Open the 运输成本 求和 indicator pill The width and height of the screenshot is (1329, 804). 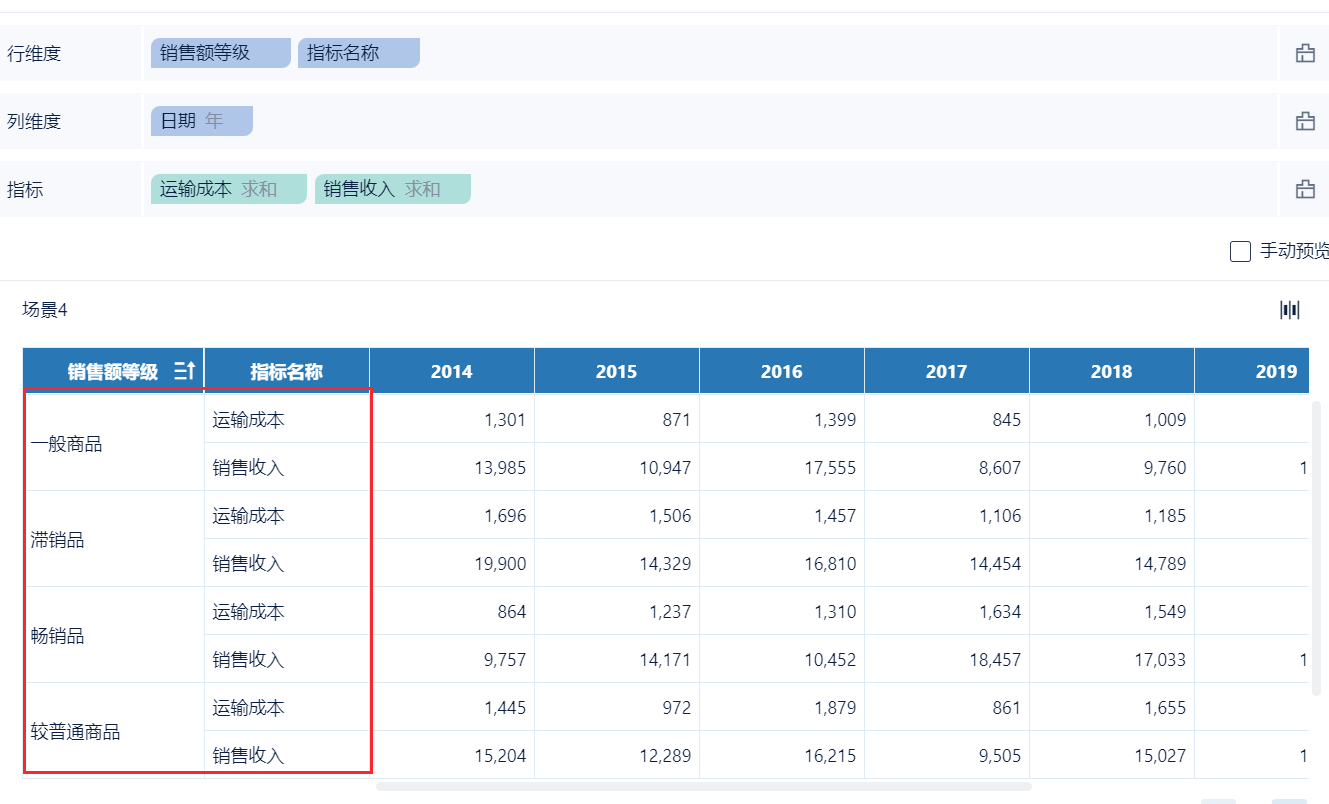click(228, 189)
